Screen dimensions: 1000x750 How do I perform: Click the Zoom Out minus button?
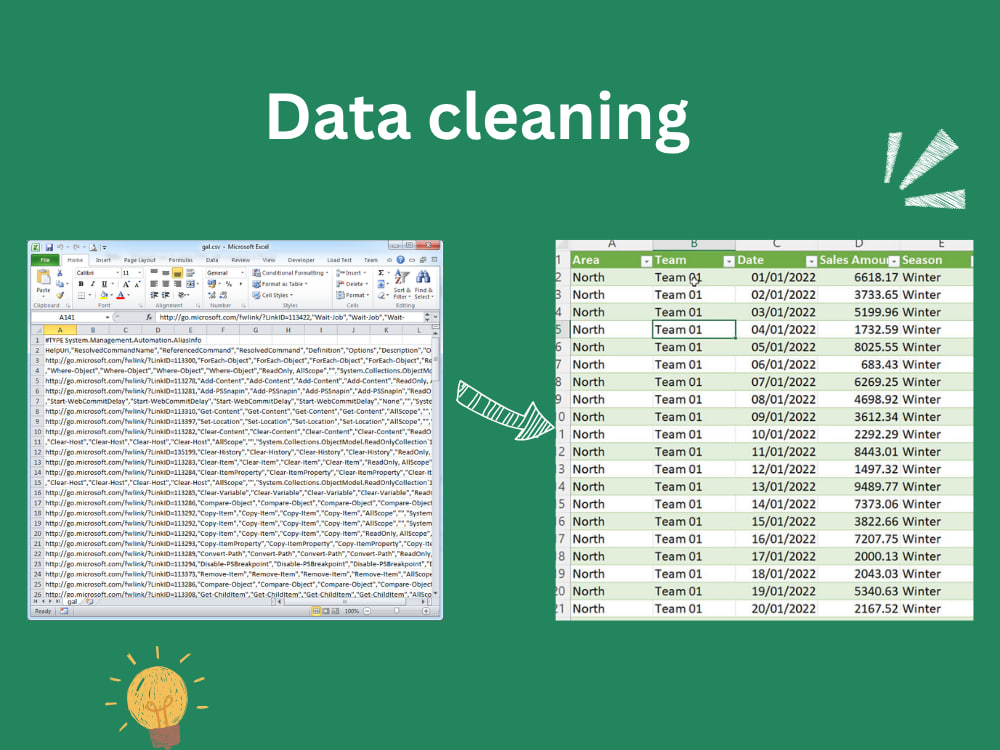pyautogui.click(x=367, y=611)
